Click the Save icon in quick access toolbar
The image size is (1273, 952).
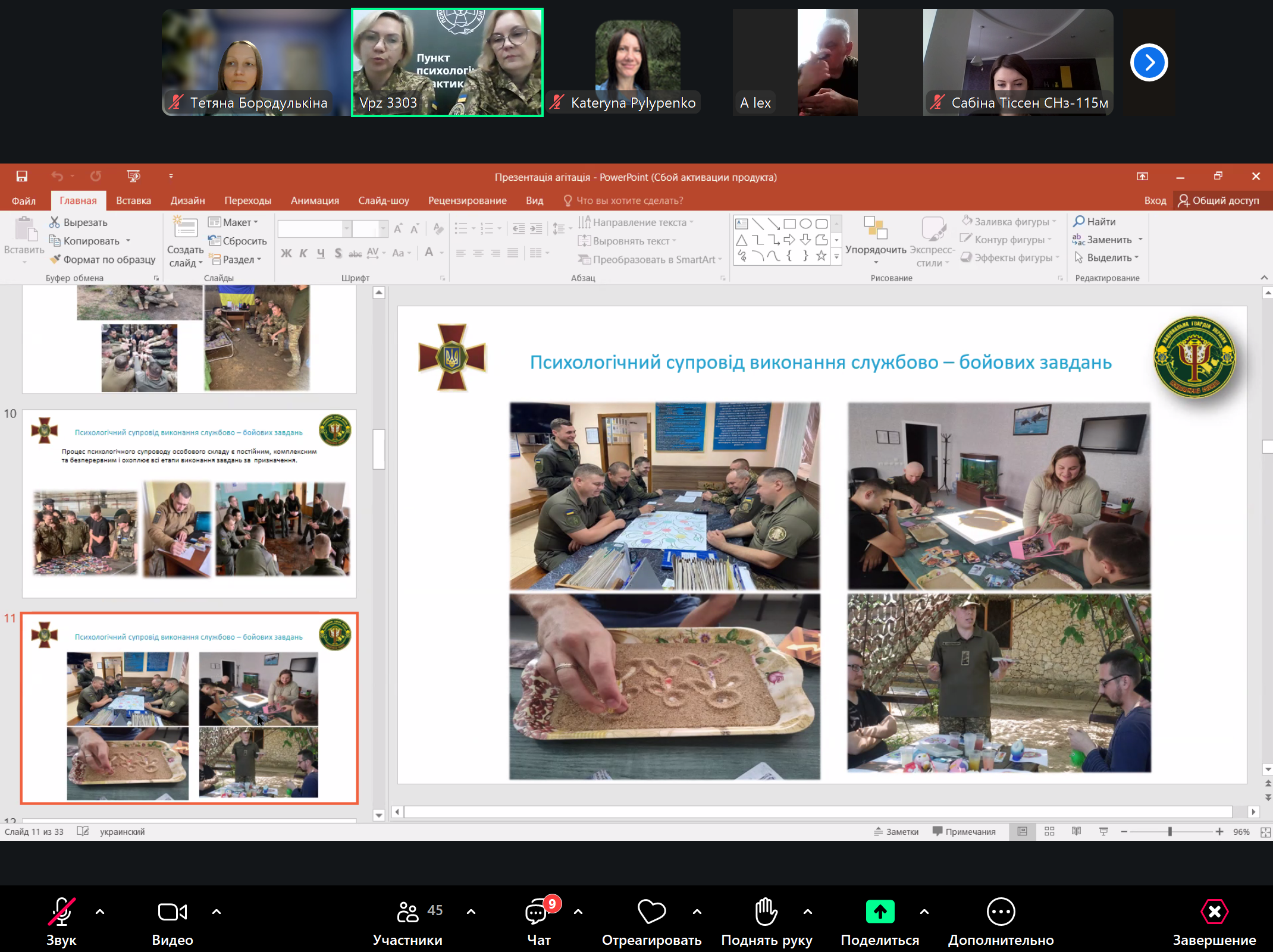[x=22, y=177]
